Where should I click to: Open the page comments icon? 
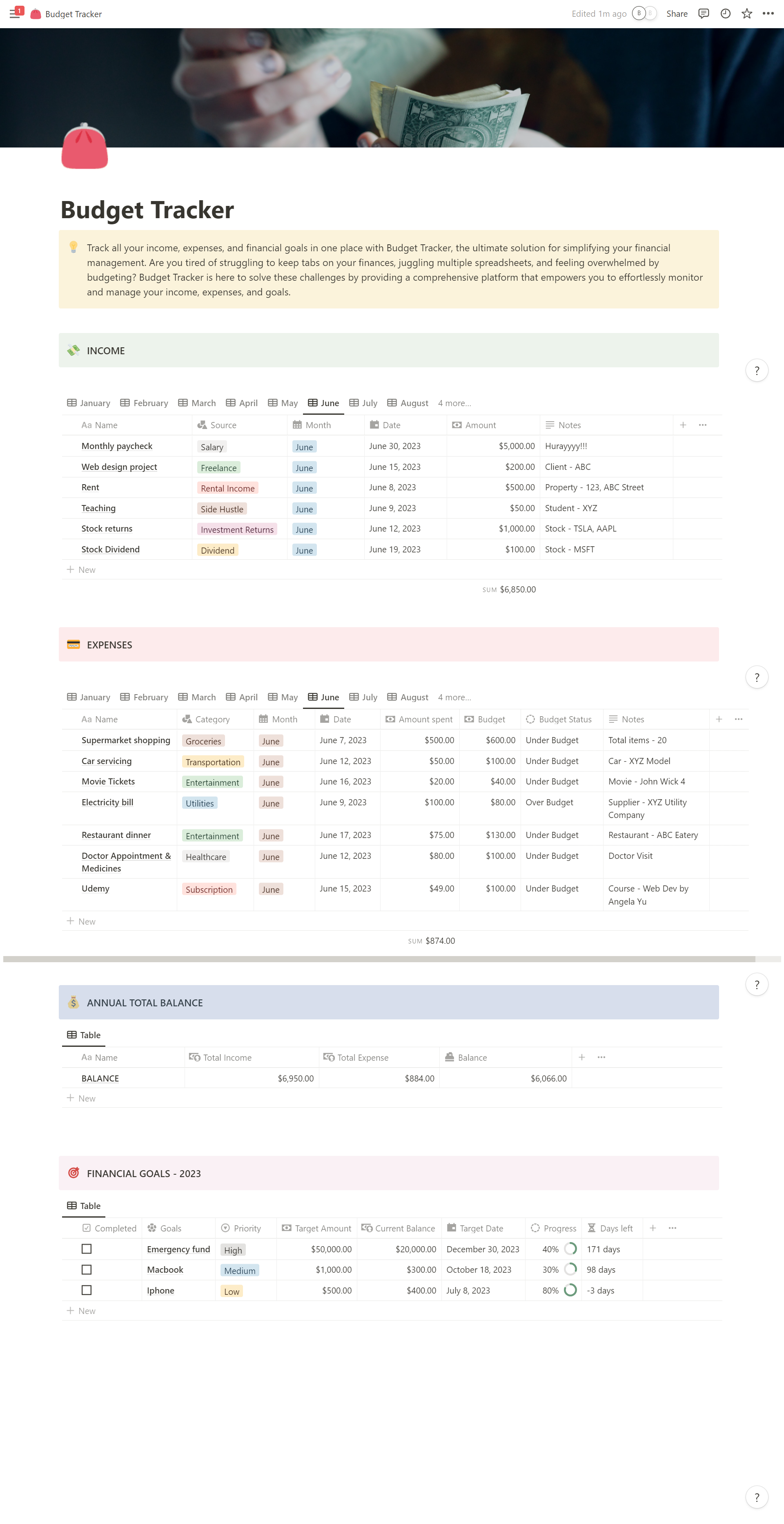[x=704, y=13]
